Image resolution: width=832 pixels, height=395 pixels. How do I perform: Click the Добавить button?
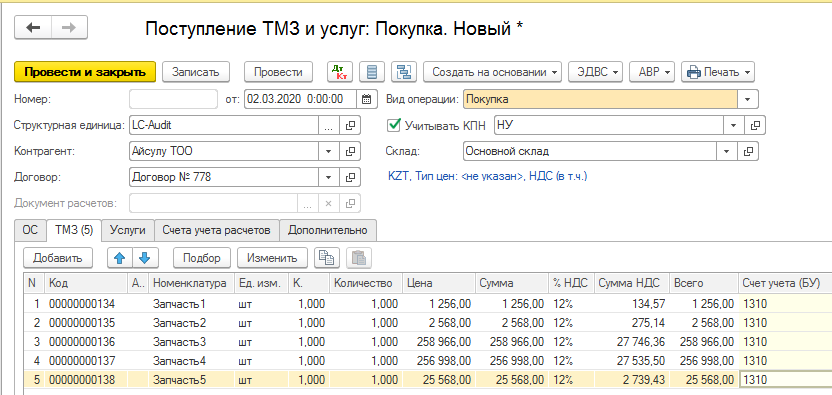tap(58, 258)
